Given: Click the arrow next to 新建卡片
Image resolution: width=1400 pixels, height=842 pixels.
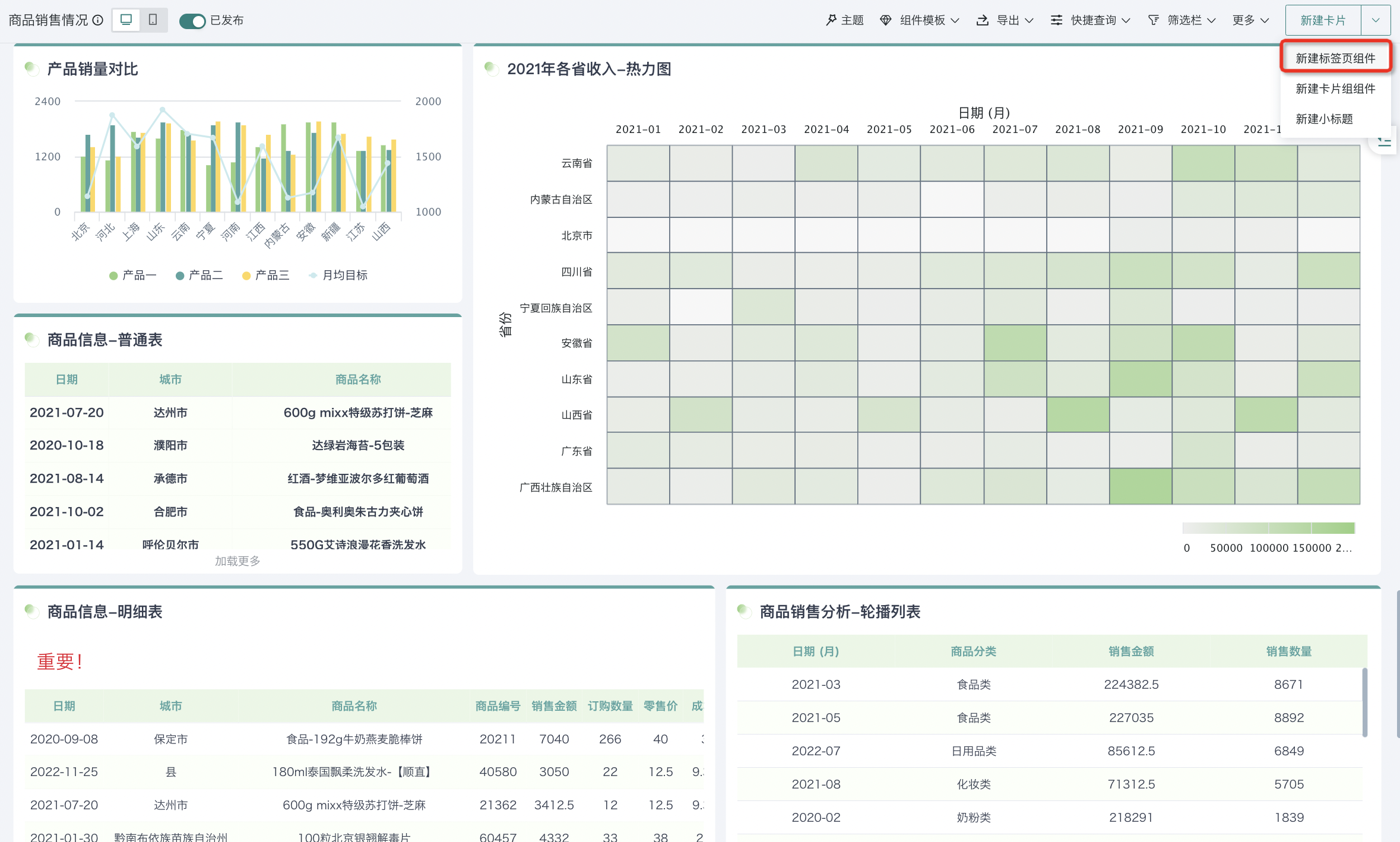Looking at the screenshot, I should [1376, 20].
